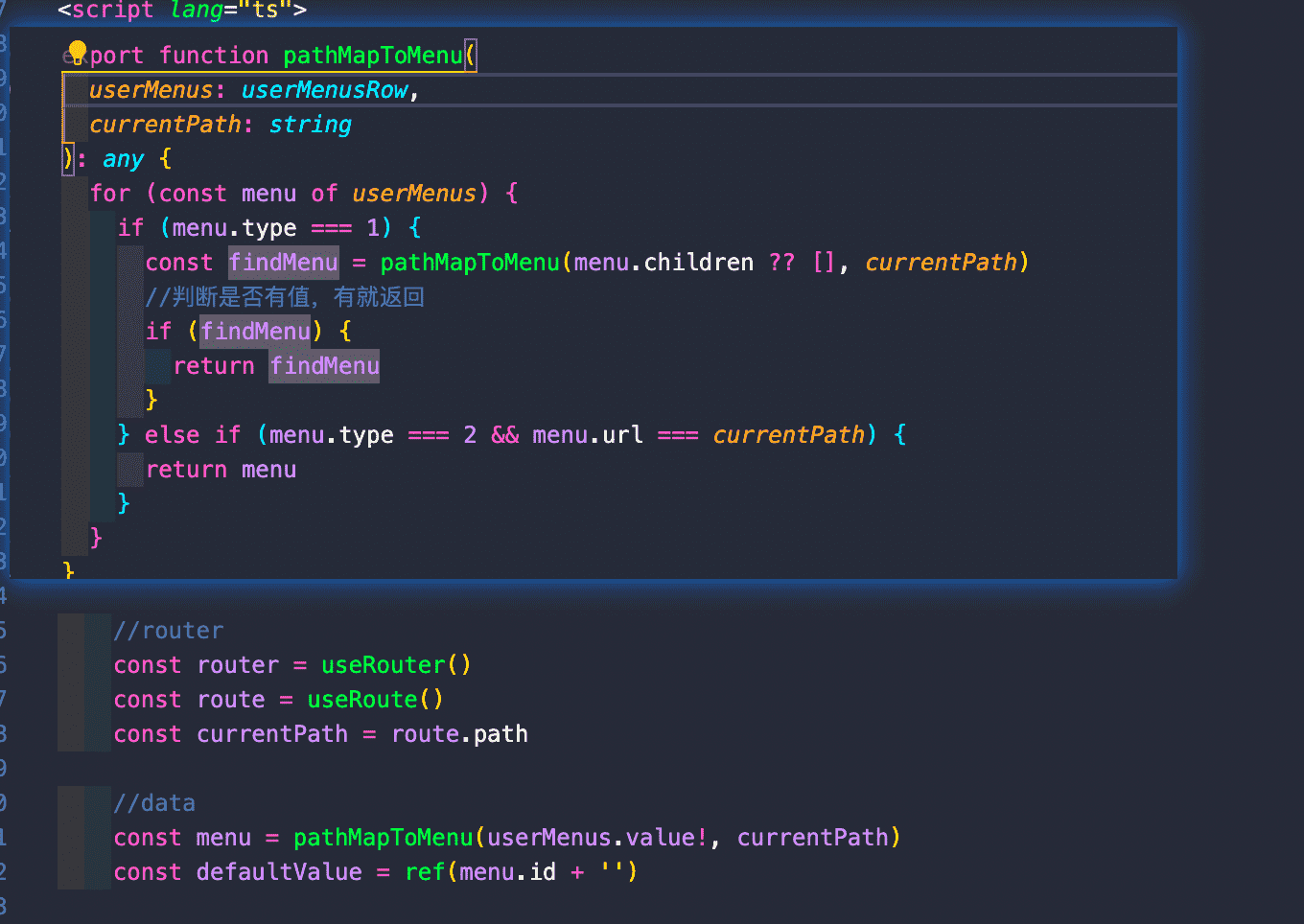Click pathMapToMenu in the function declaration
1304x924 pixels.
373,56
